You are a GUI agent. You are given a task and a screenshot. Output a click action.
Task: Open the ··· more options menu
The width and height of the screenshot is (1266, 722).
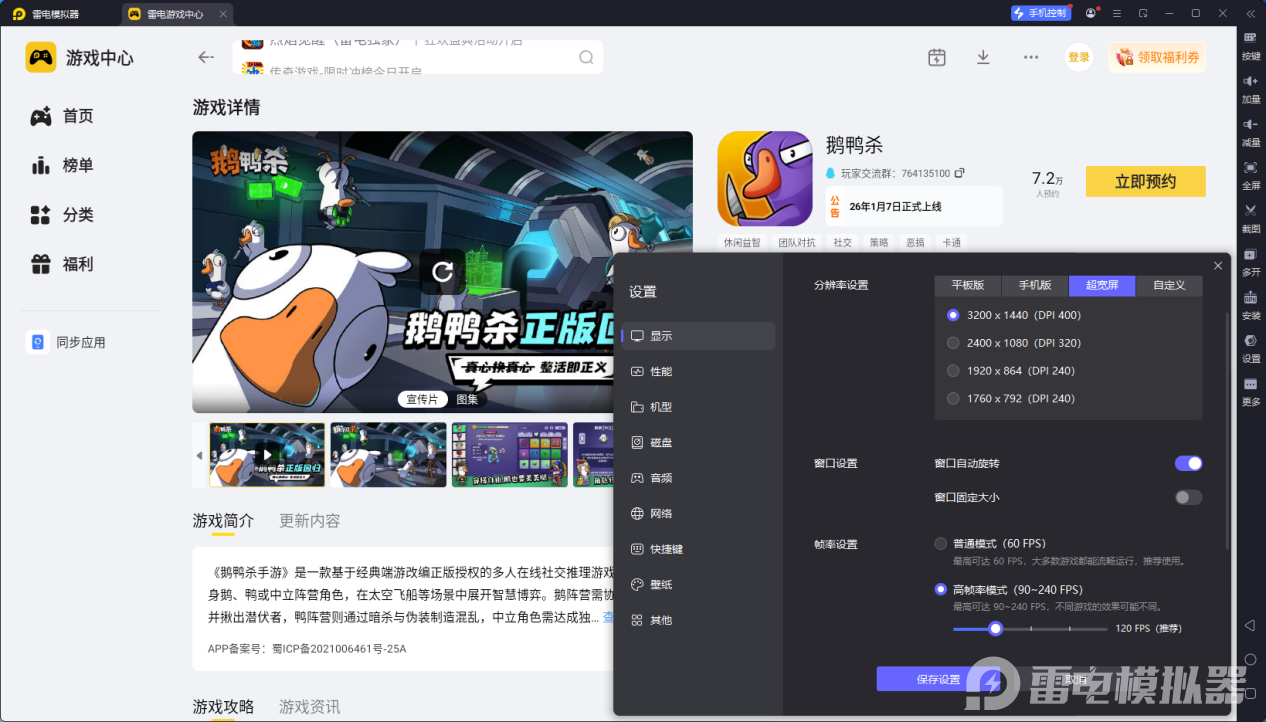click(1030, 57)
